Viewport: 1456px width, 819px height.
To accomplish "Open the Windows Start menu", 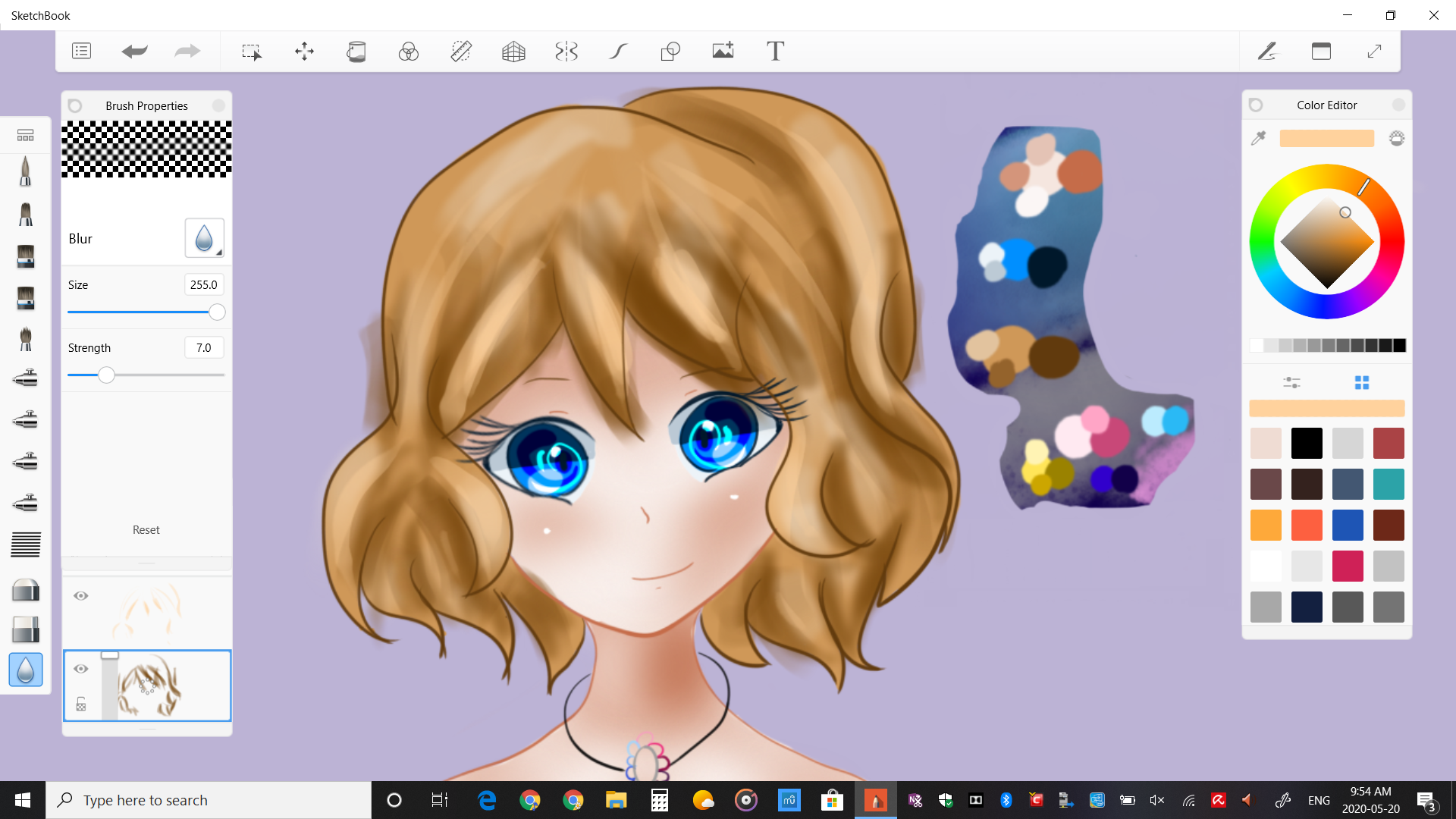I will pyautogui.click(x=23, y=800).
